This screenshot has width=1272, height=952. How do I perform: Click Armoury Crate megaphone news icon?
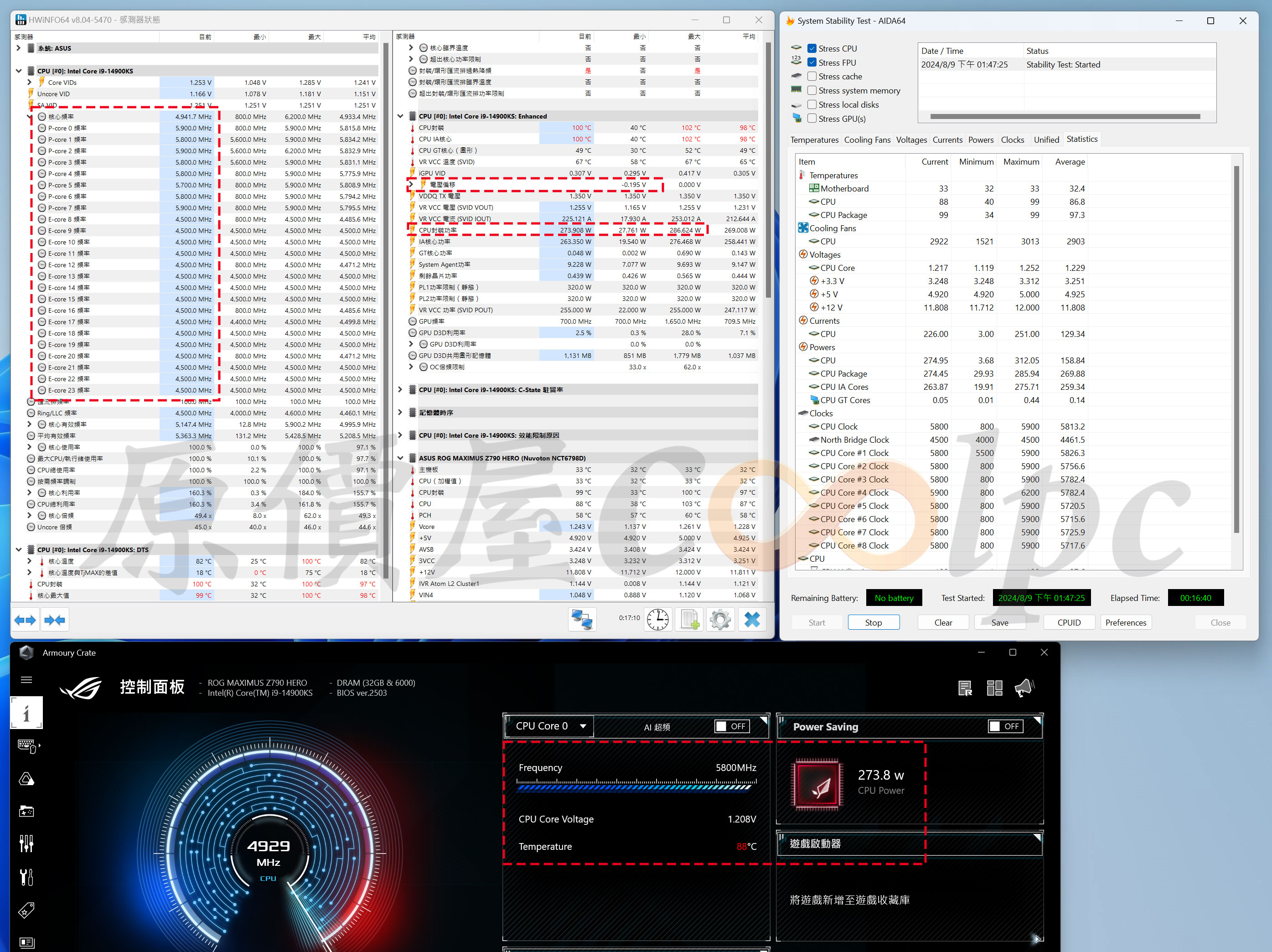point(1024,688)
